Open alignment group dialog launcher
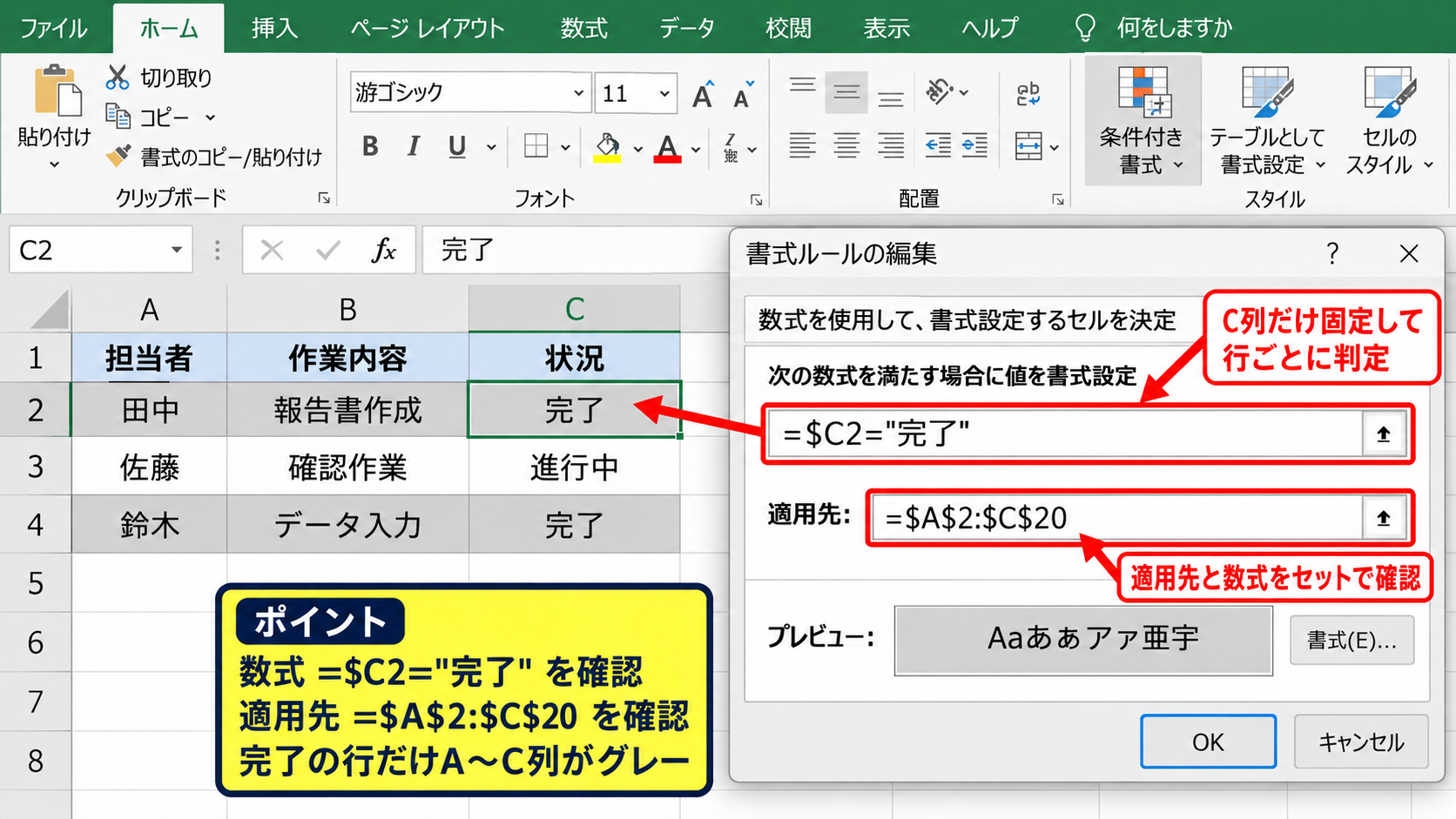The image size is (1456, 819). point(1058,199)
